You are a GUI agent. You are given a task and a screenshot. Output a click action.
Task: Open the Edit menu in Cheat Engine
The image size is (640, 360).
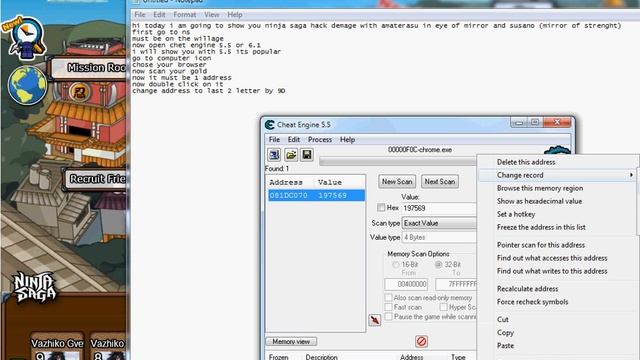293,140
